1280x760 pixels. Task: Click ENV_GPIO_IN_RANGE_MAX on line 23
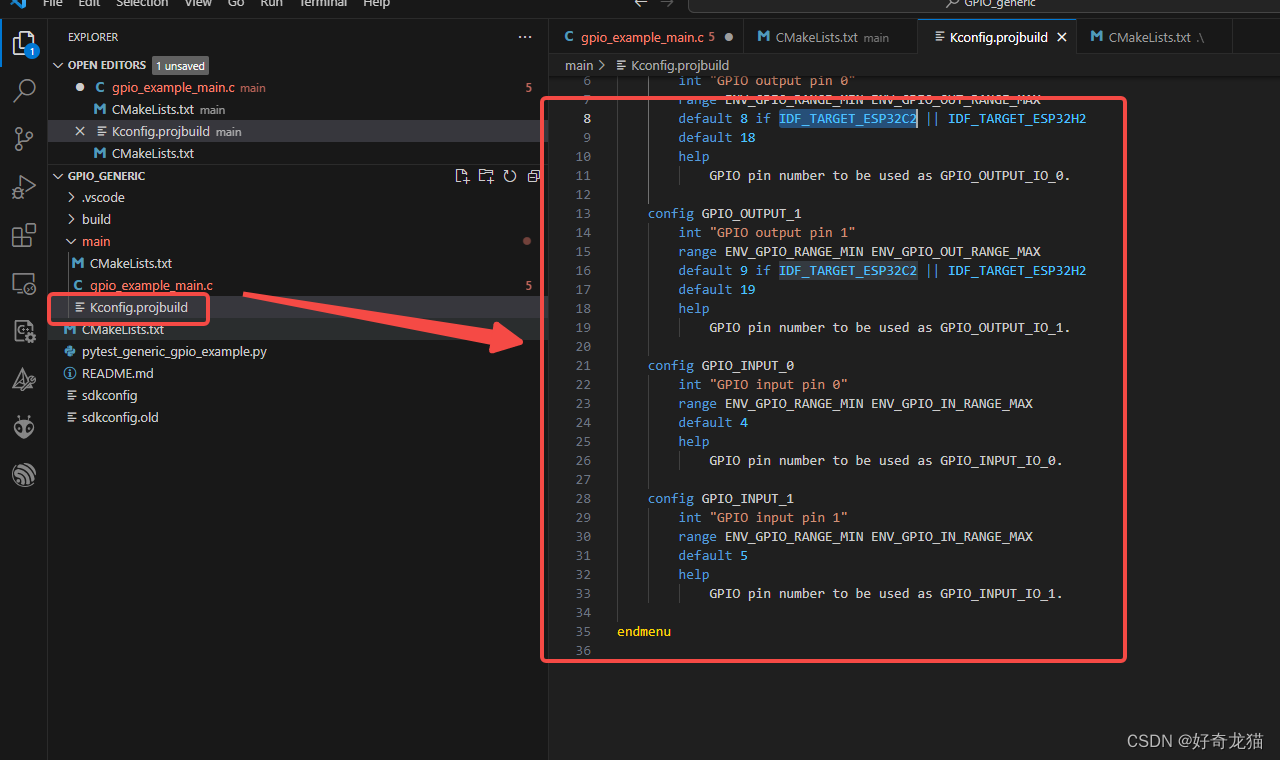(952, 403)
